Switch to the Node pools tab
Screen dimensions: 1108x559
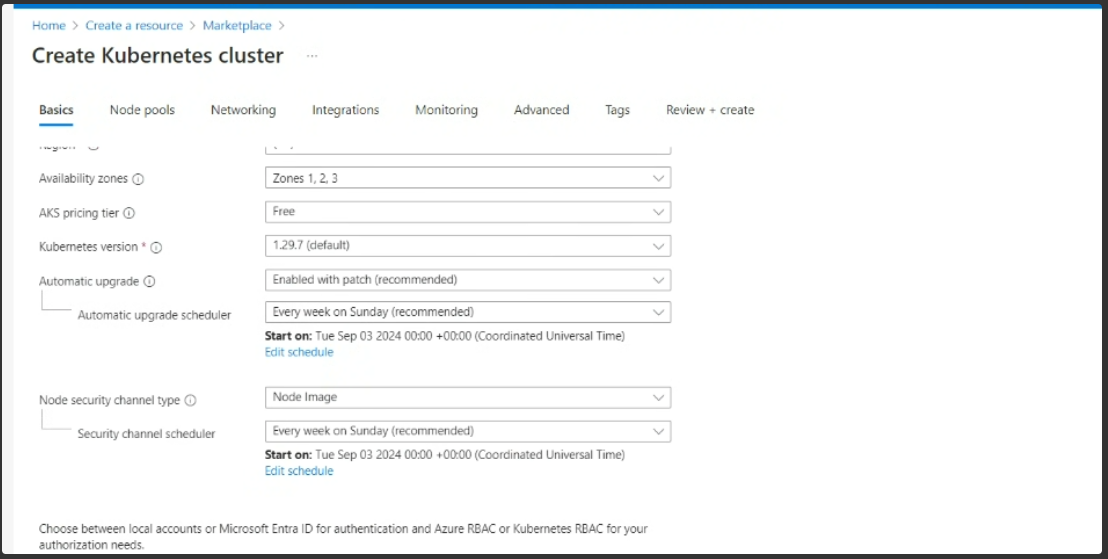[x=142, y=110]
